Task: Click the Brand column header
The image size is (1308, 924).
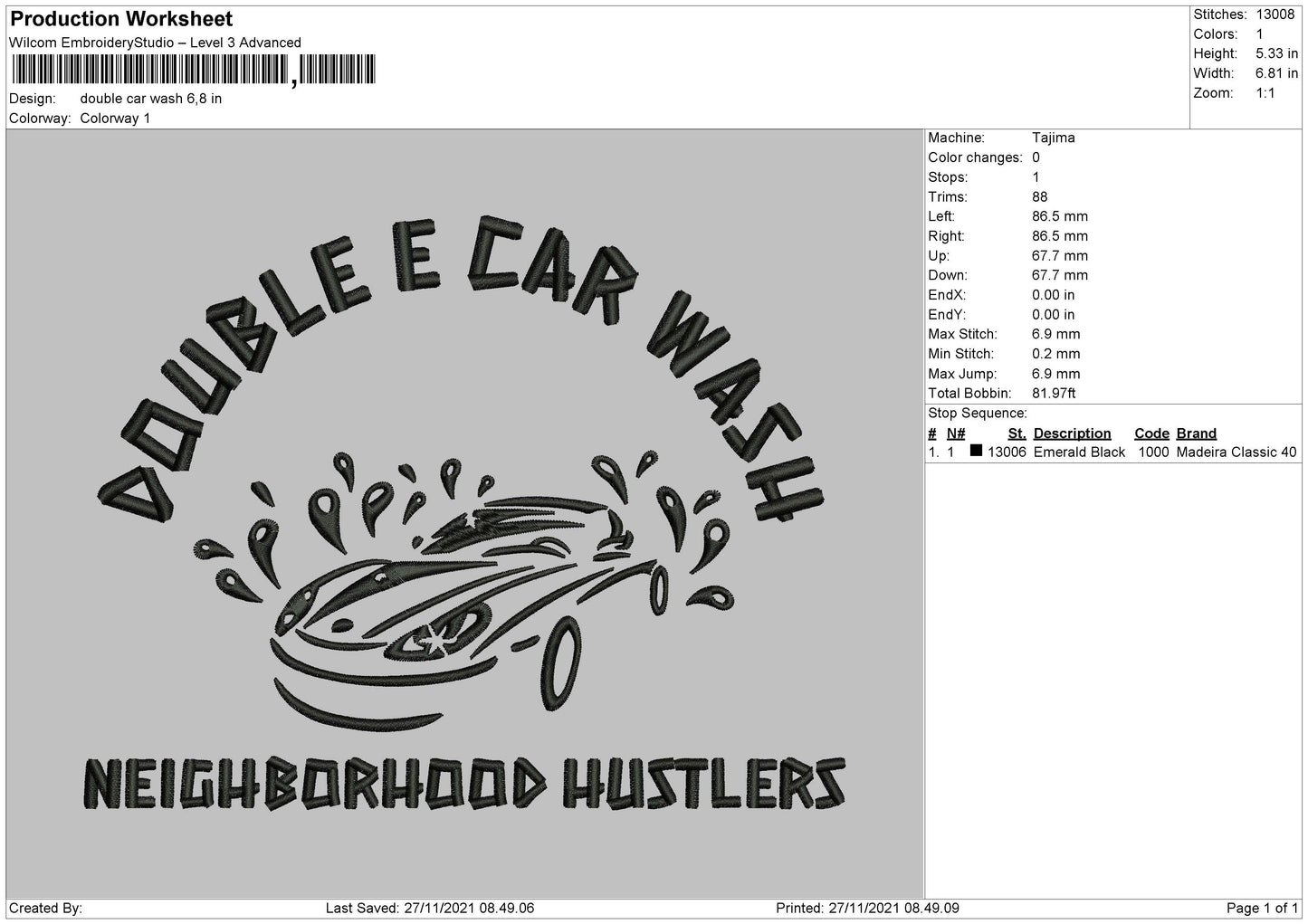Action: point(1197,433)
